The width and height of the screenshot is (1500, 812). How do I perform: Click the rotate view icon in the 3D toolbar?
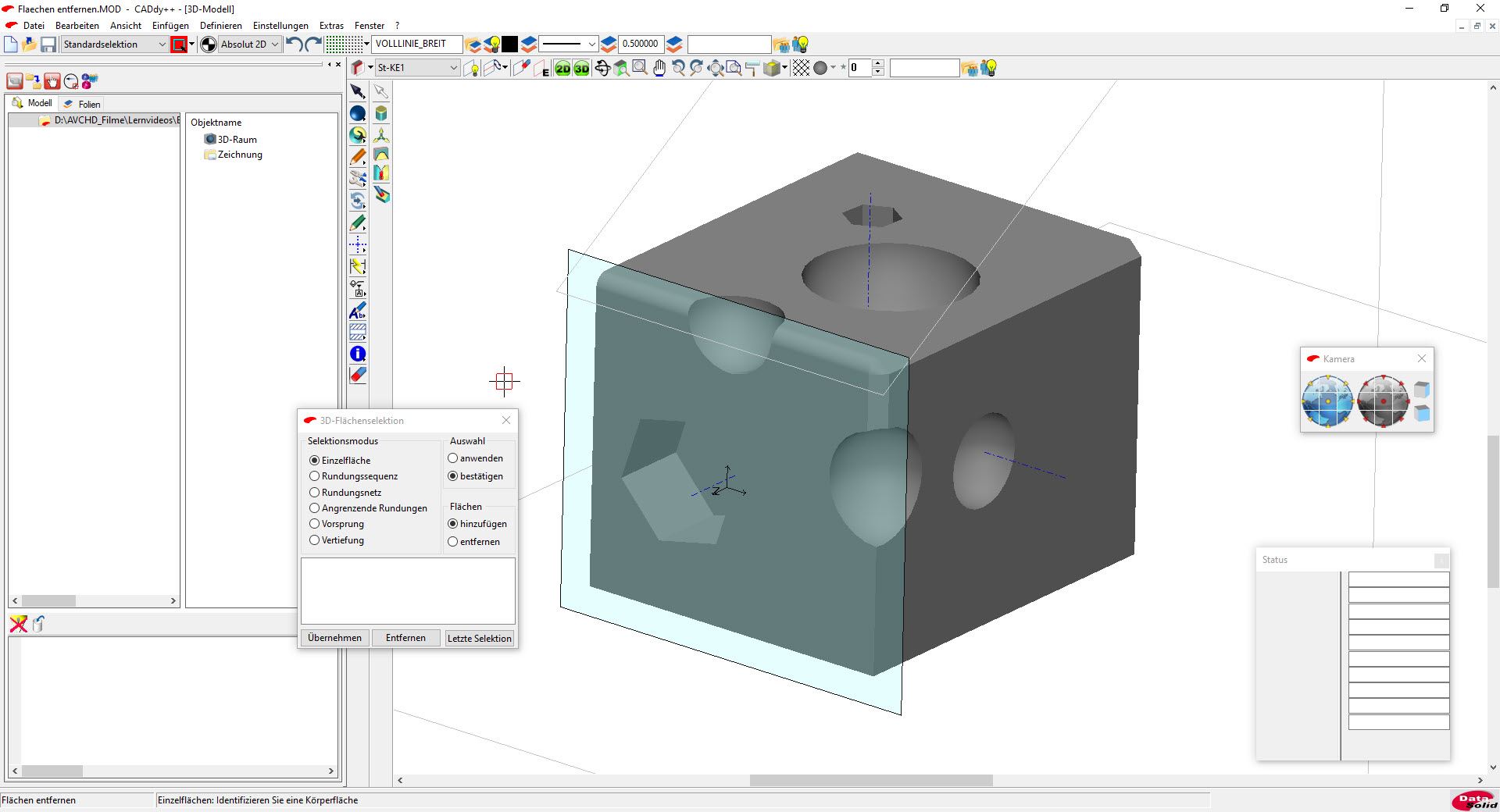click(x=602, y=69)
